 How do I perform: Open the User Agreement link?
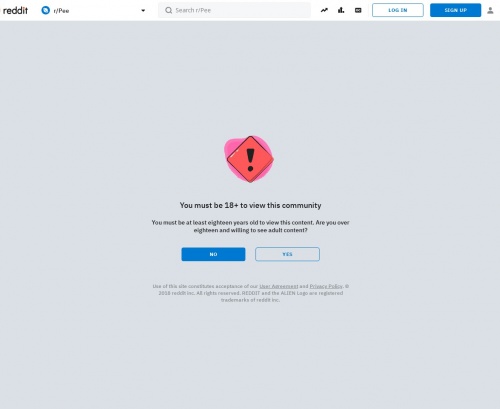pos(279,286)
